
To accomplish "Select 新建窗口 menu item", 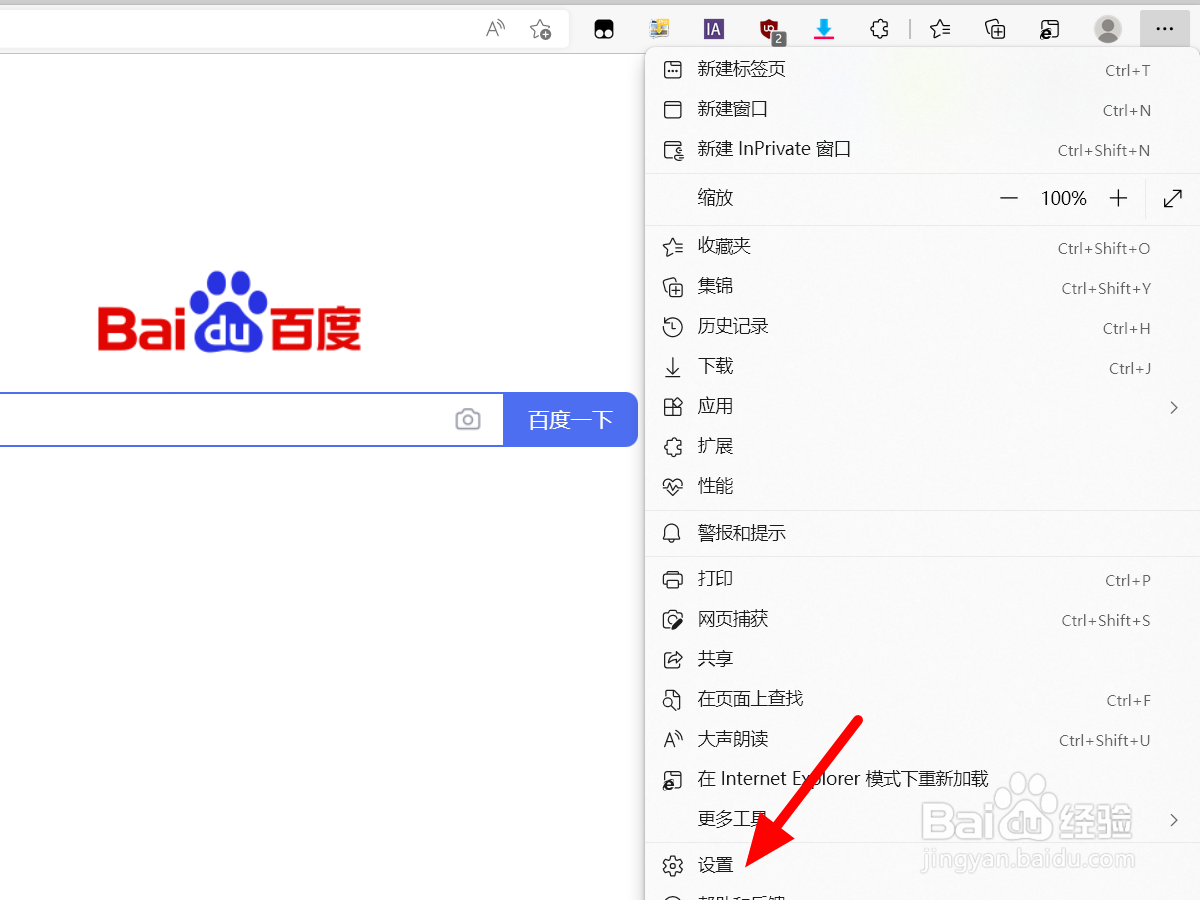I will (922, 109).
